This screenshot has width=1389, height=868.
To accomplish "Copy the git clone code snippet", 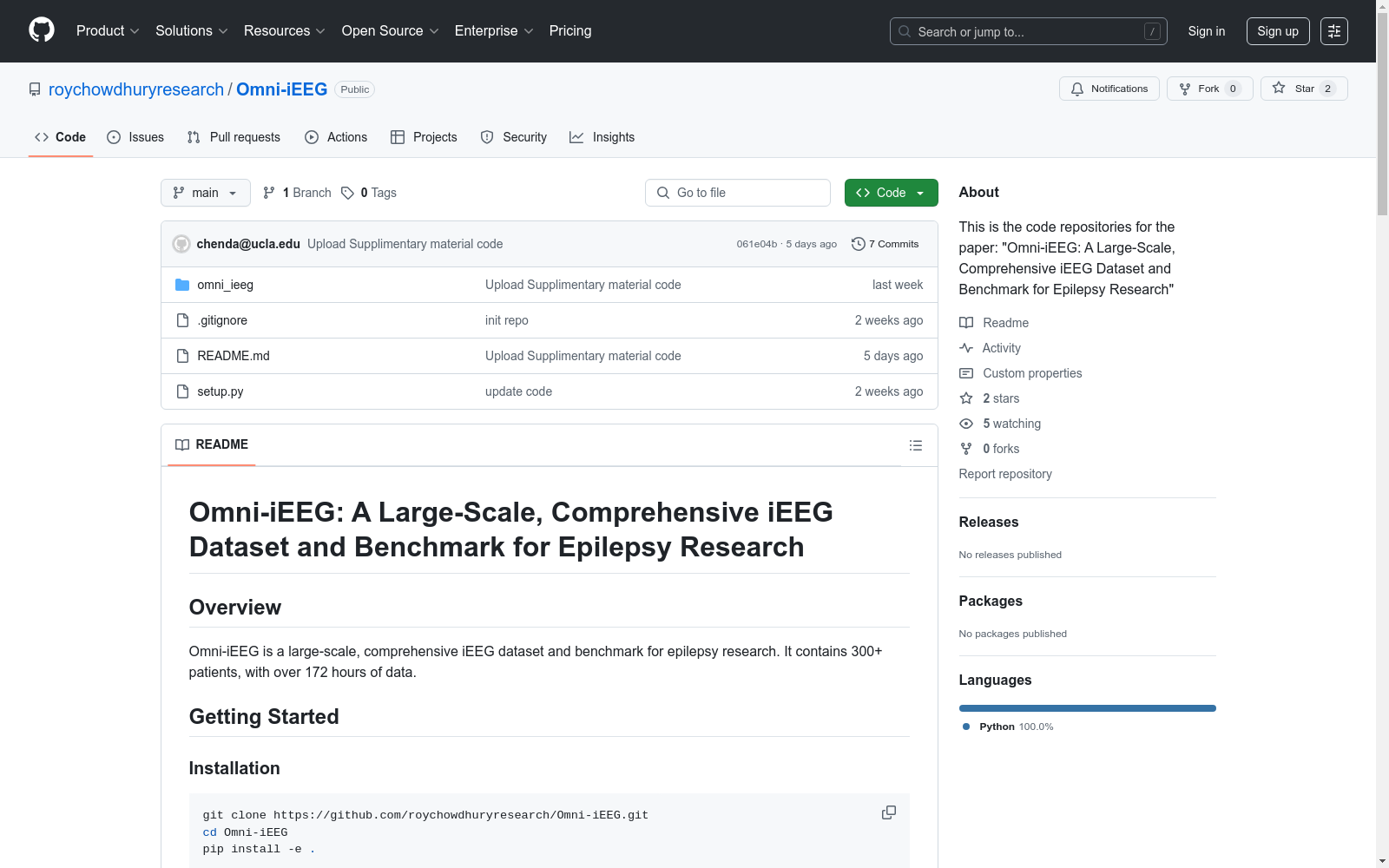I will tap(889, 812).
